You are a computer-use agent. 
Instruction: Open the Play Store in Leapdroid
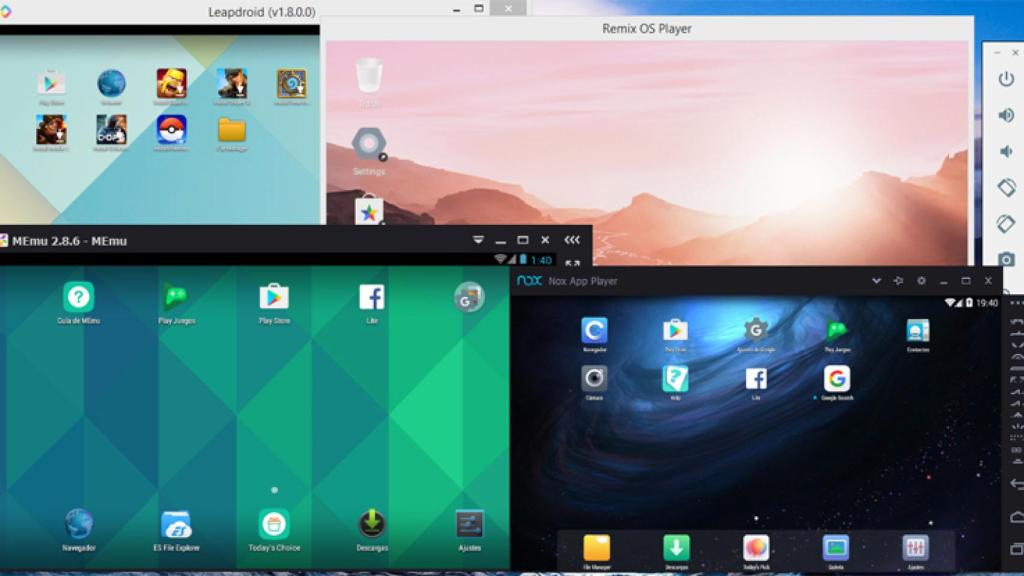(50, 84)
